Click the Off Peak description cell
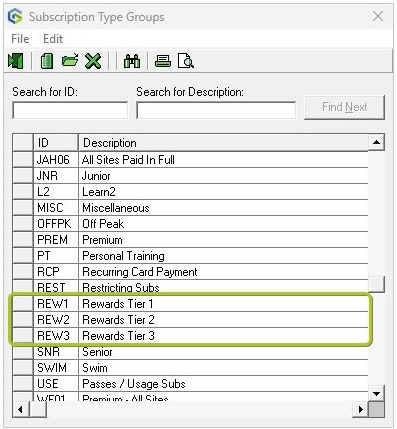The height and width of the screenshot is (429, 397). point(223,224)
